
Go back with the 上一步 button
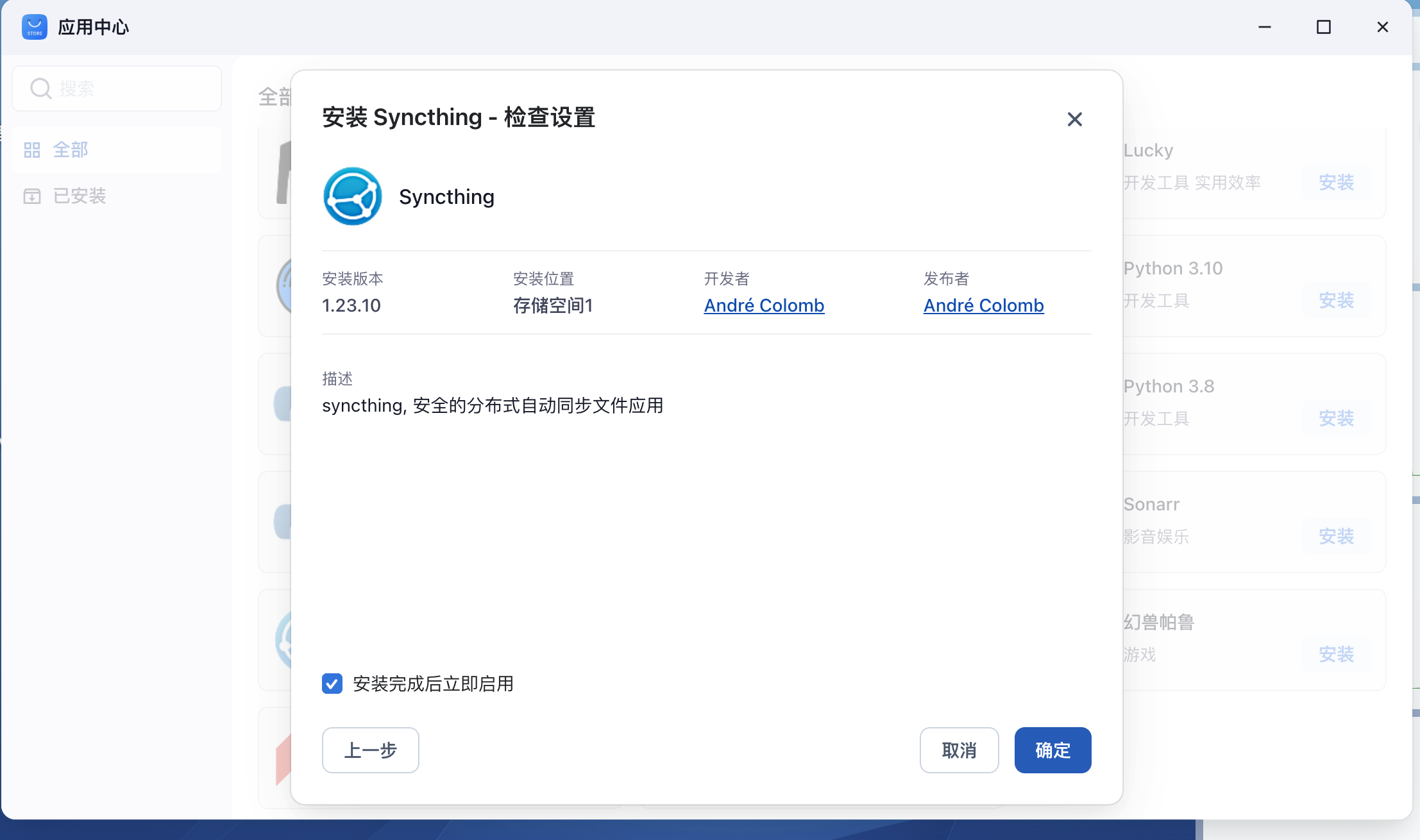coord(371,750)
